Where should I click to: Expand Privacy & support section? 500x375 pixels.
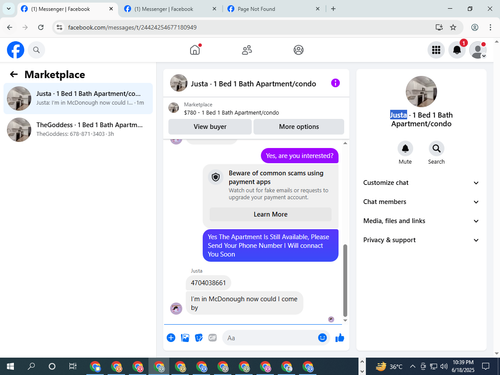pyautogui.click(x=421, y=240)
